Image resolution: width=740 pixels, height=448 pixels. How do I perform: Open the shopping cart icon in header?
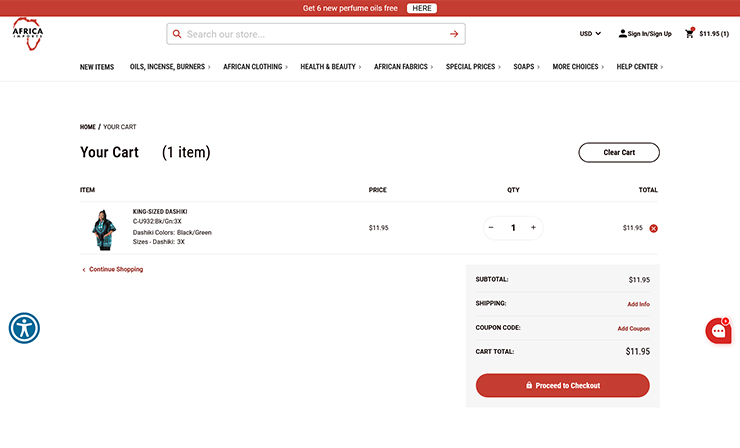[x=689, y=34]
